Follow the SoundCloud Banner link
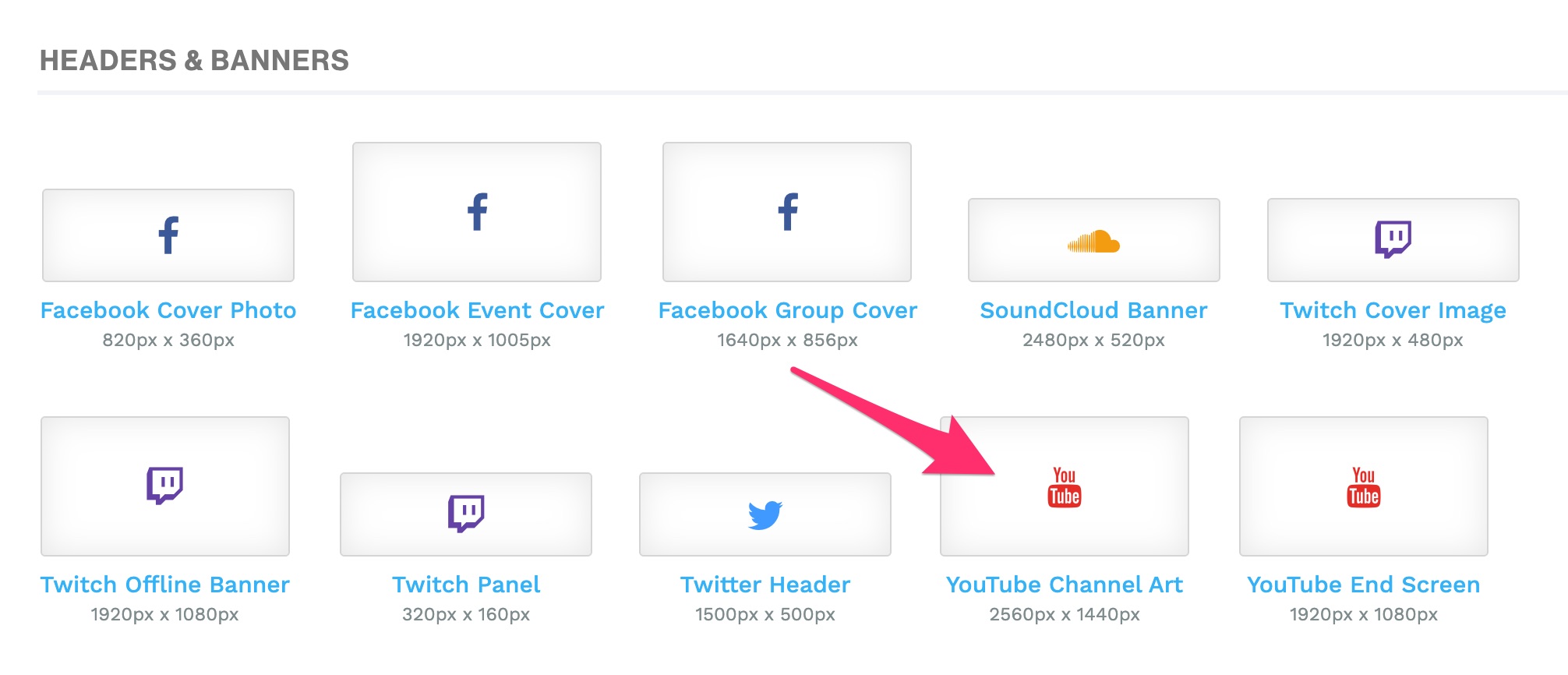Screen dimensions: 1568x675 (x=1093, y=310)
